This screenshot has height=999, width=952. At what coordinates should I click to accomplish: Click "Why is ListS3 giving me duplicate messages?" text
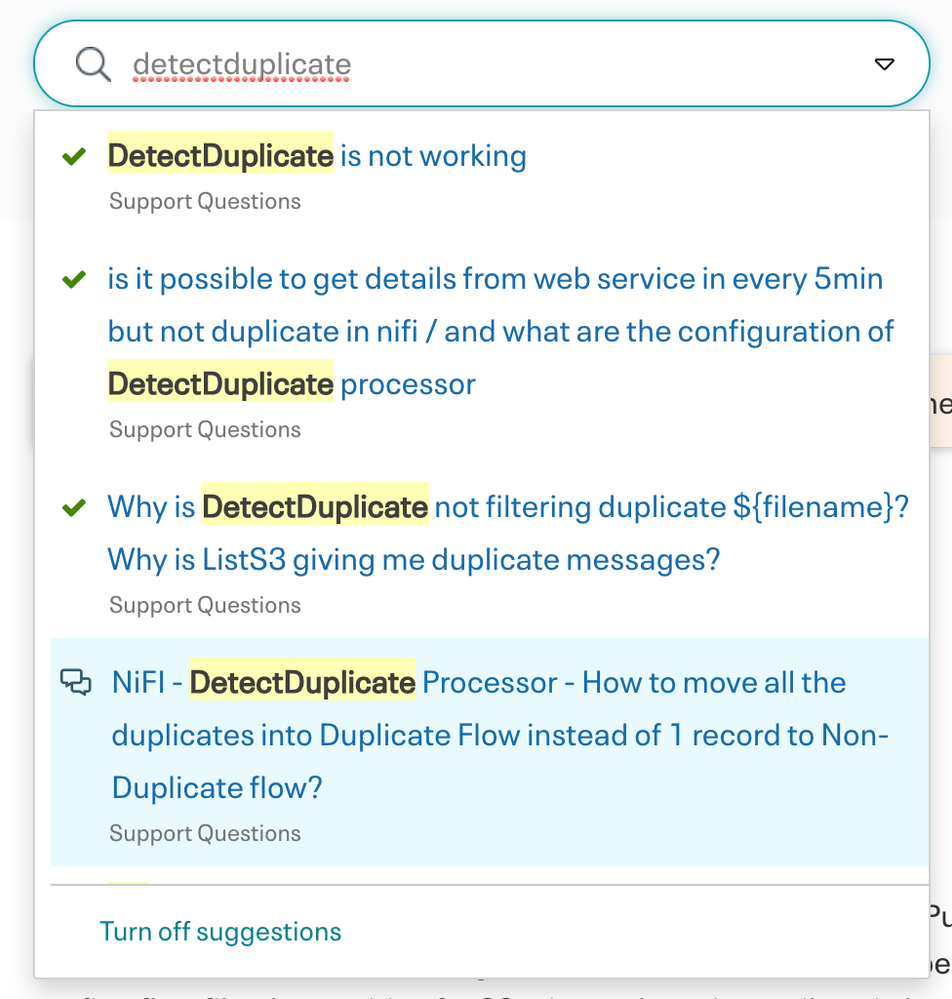click(414, 560)
